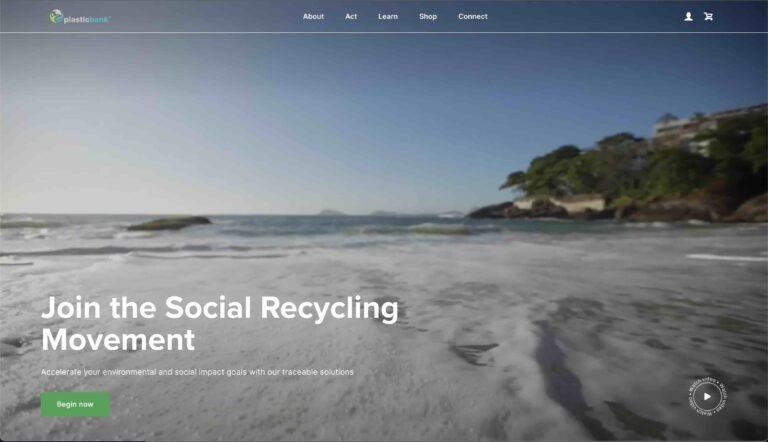Click the rock island in the ocean
Screen dimensions: 768x442
168,223
